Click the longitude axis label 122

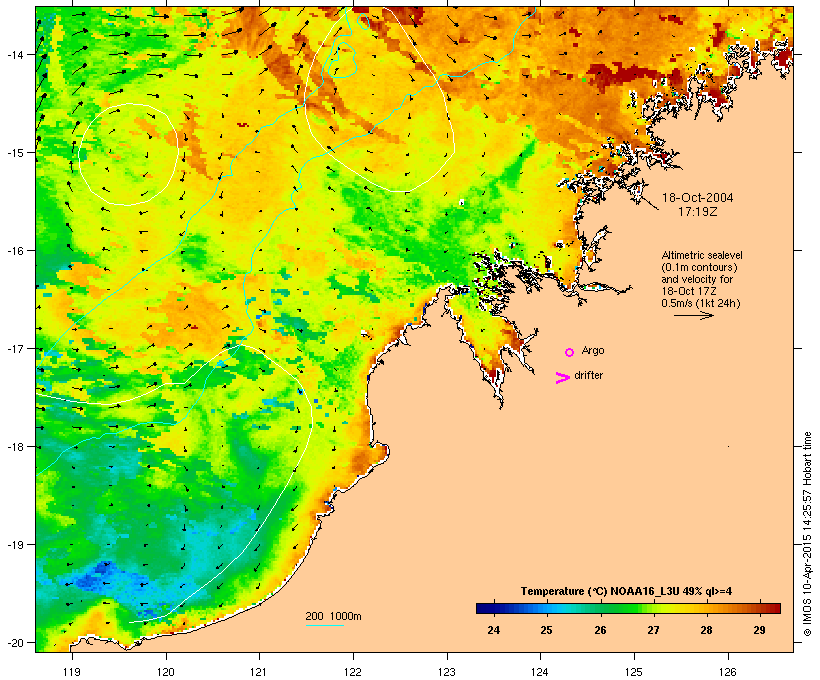(x=353, y=672)
